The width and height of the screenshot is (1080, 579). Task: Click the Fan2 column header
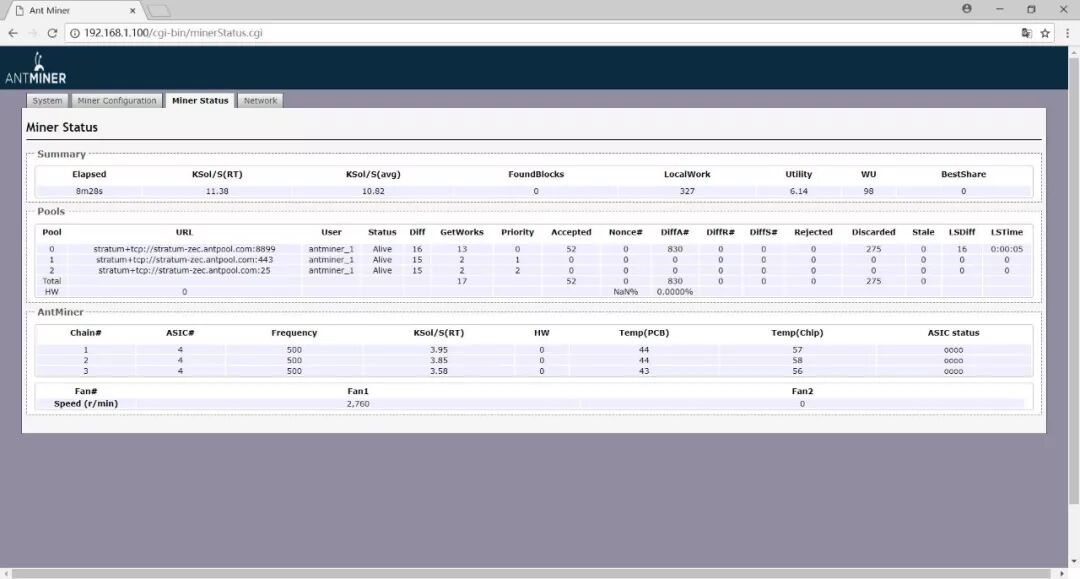click(x=802, y=391)
